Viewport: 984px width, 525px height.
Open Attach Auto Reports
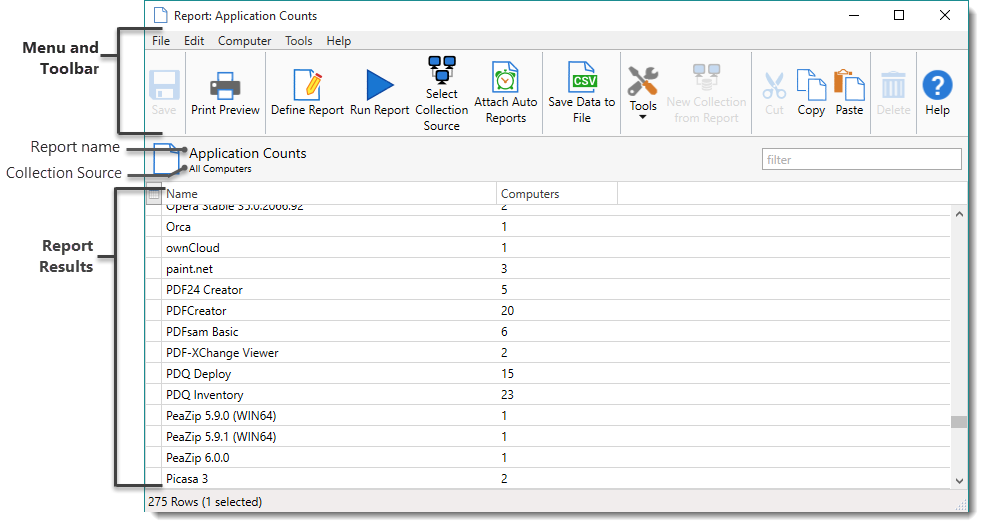coord(505,78)
